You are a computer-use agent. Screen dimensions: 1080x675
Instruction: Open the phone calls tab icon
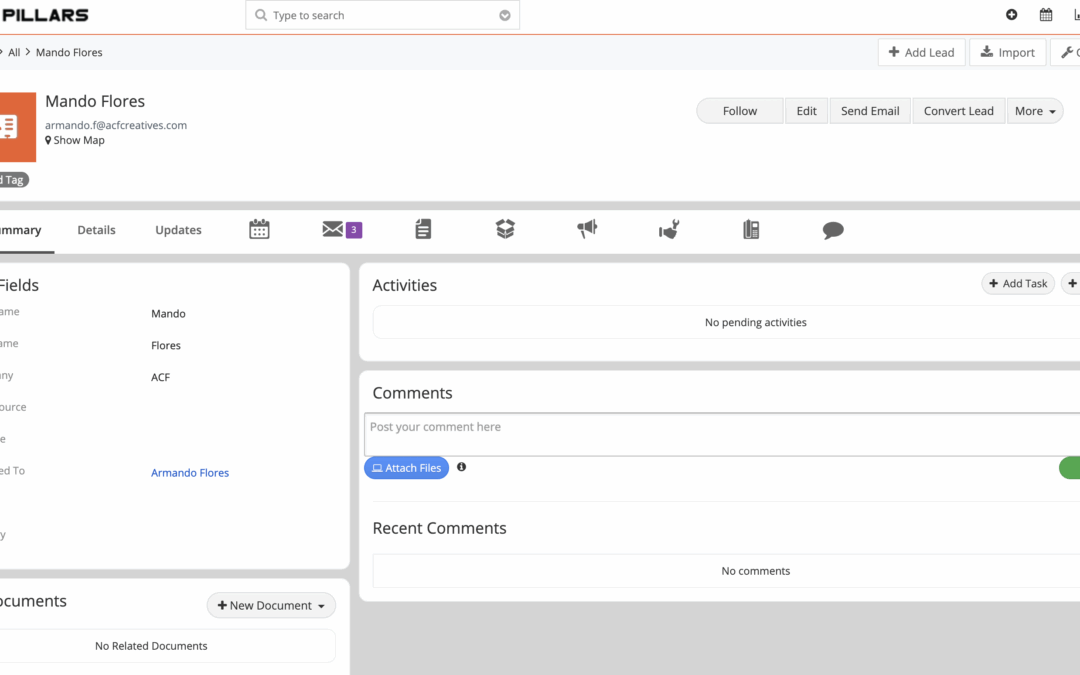point(751,230)
